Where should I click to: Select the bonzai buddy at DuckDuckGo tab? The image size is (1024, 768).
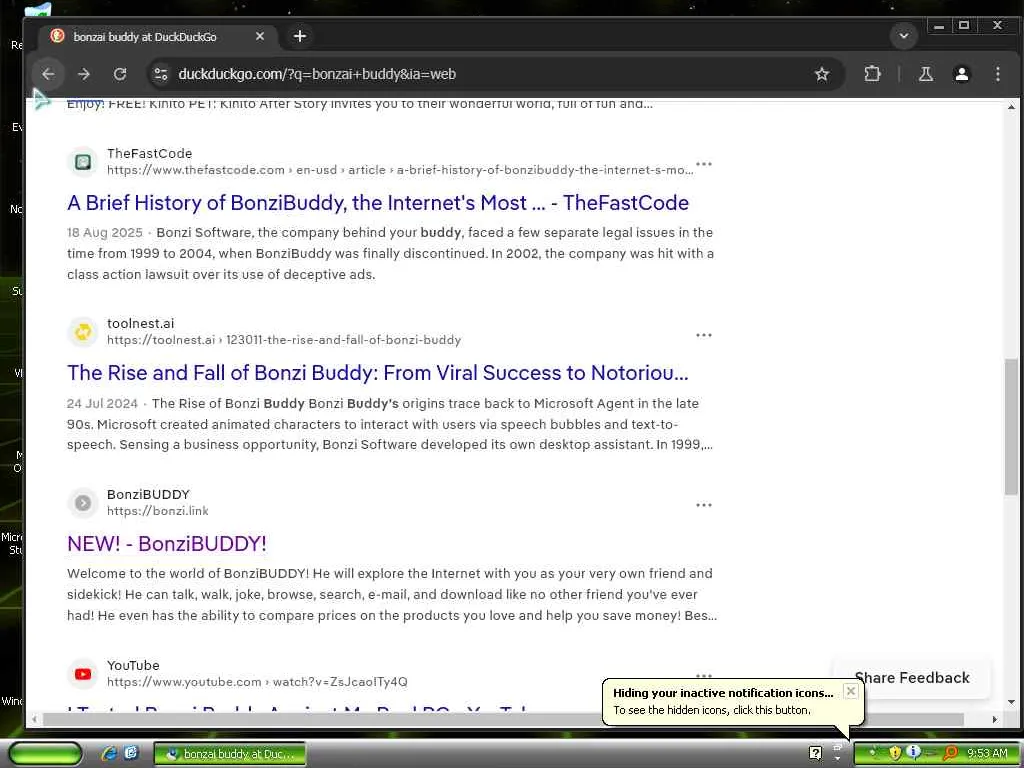click(x=158, y=37)
